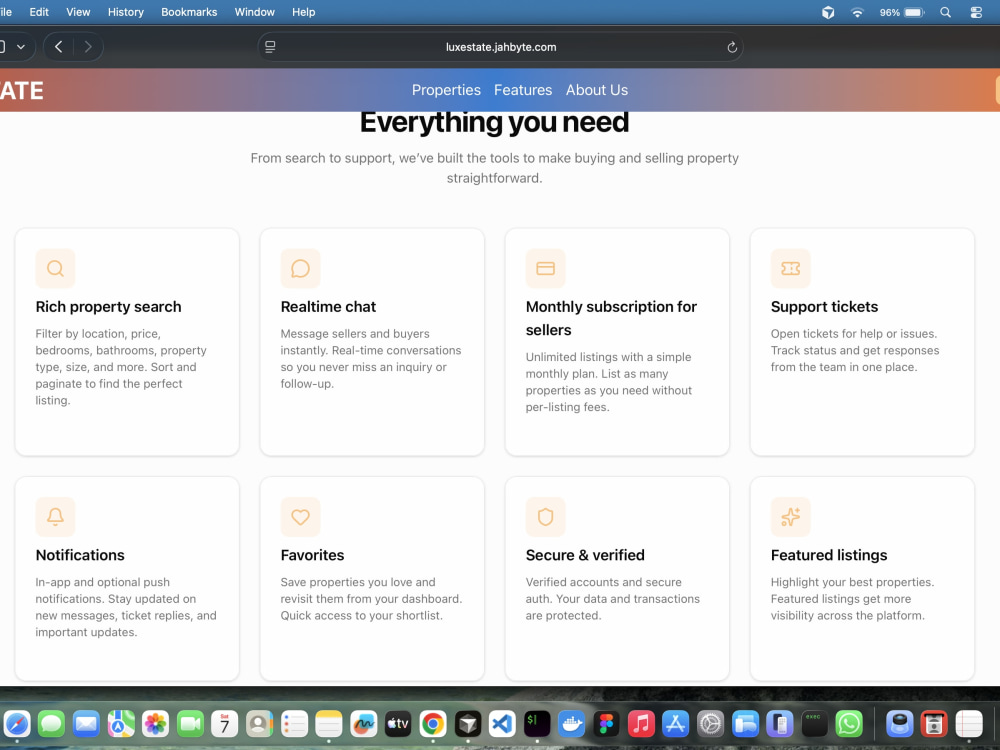
Task: Click the 'Support tickets' heading
Action: [825, 307]
